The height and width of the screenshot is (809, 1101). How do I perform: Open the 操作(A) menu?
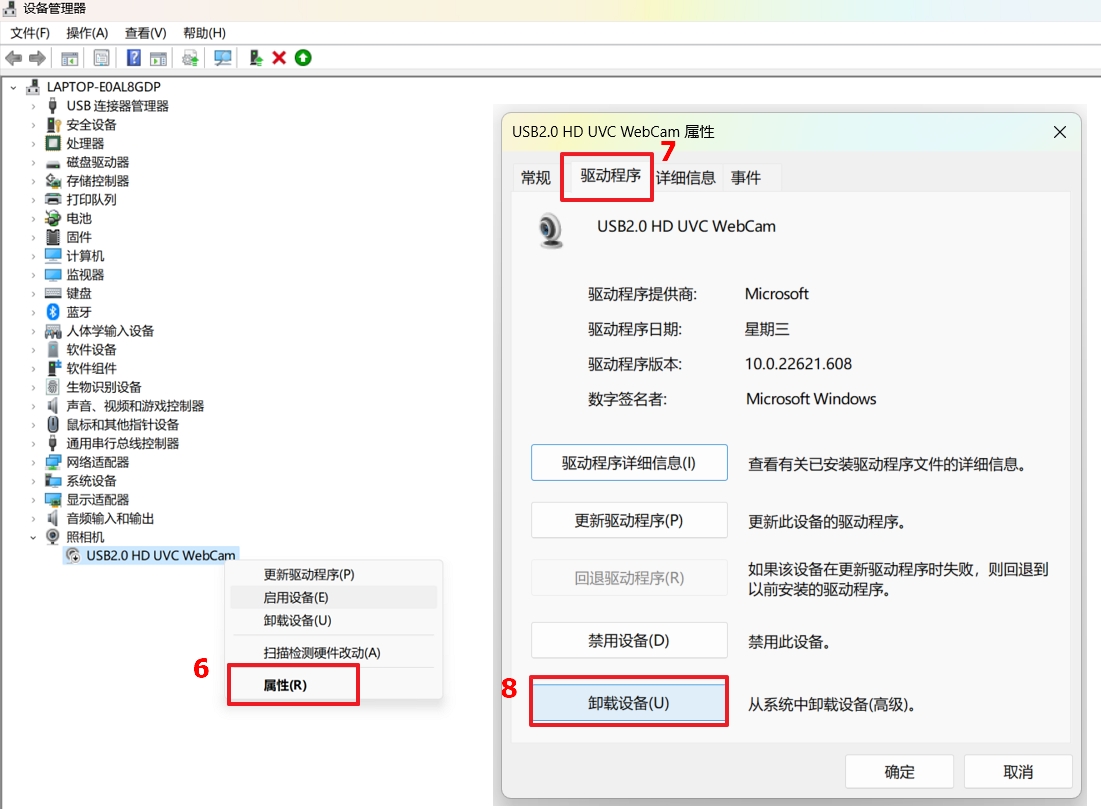[x=87, y=33]
